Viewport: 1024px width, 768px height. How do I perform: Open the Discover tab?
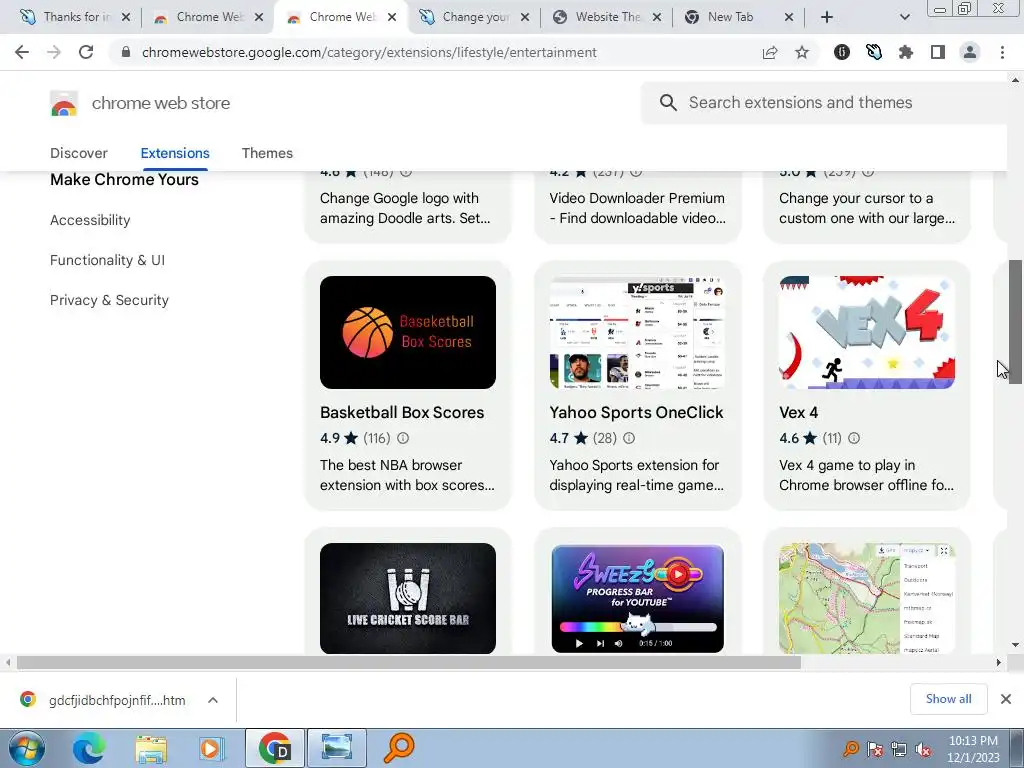pos(78,153)
